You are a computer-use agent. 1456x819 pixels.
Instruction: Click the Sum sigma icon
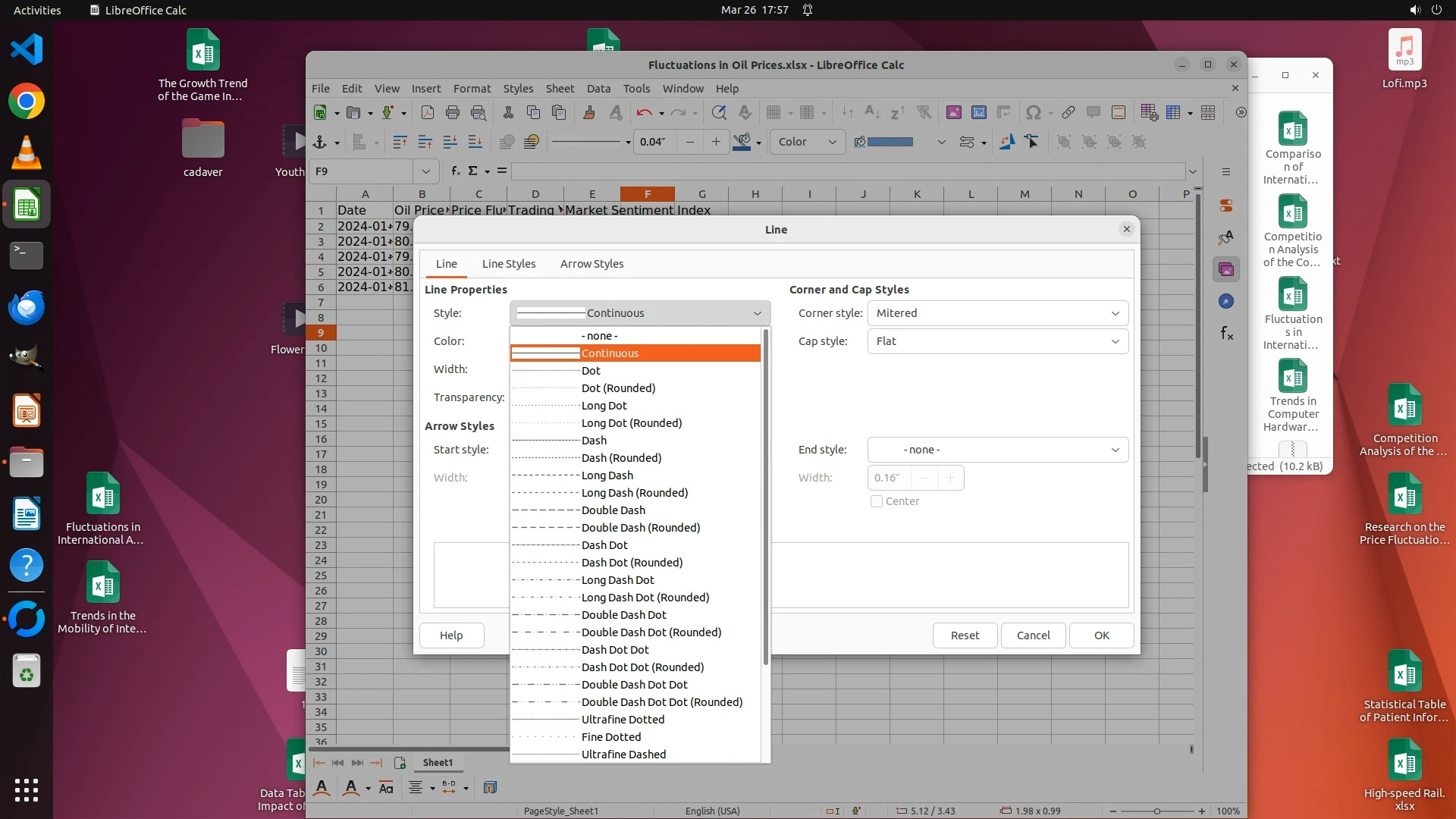pyautogui.click(x=473, y=171)
